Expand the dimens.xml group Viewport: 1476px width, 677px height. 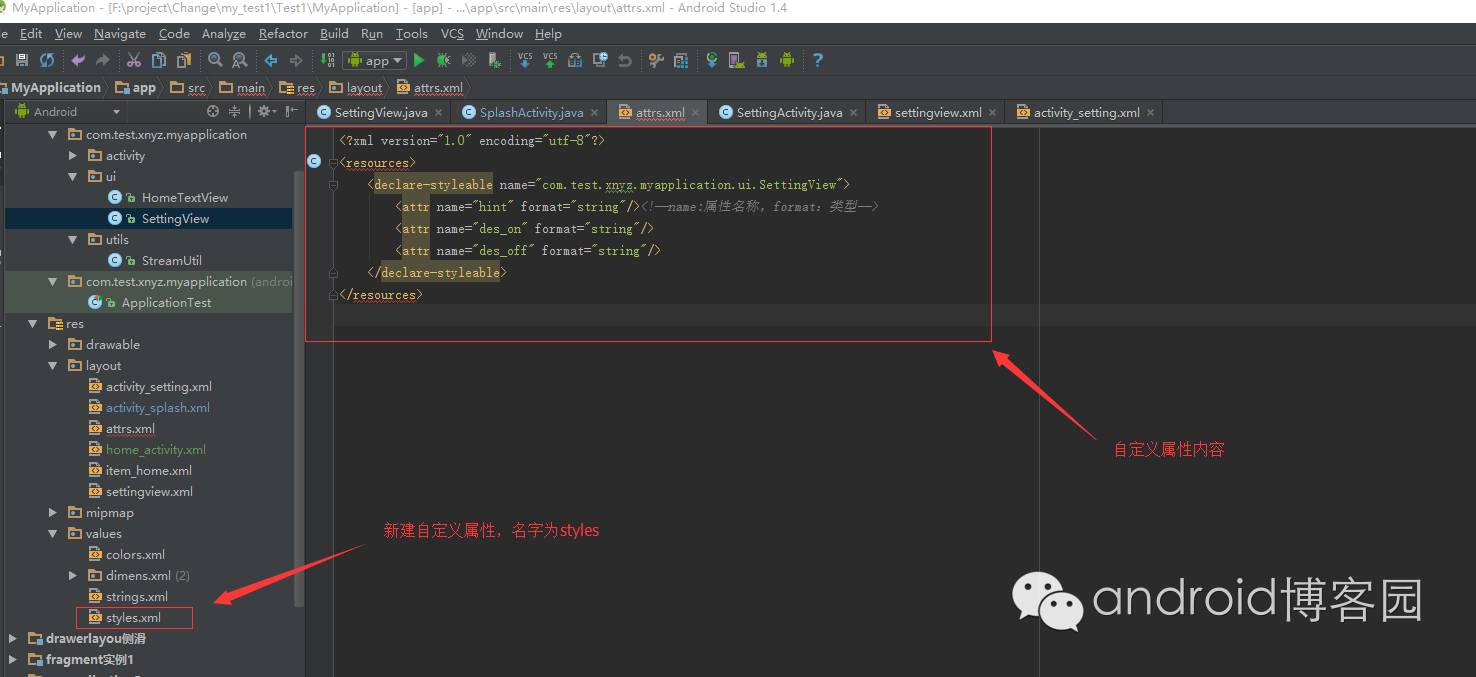click(73, 576)
